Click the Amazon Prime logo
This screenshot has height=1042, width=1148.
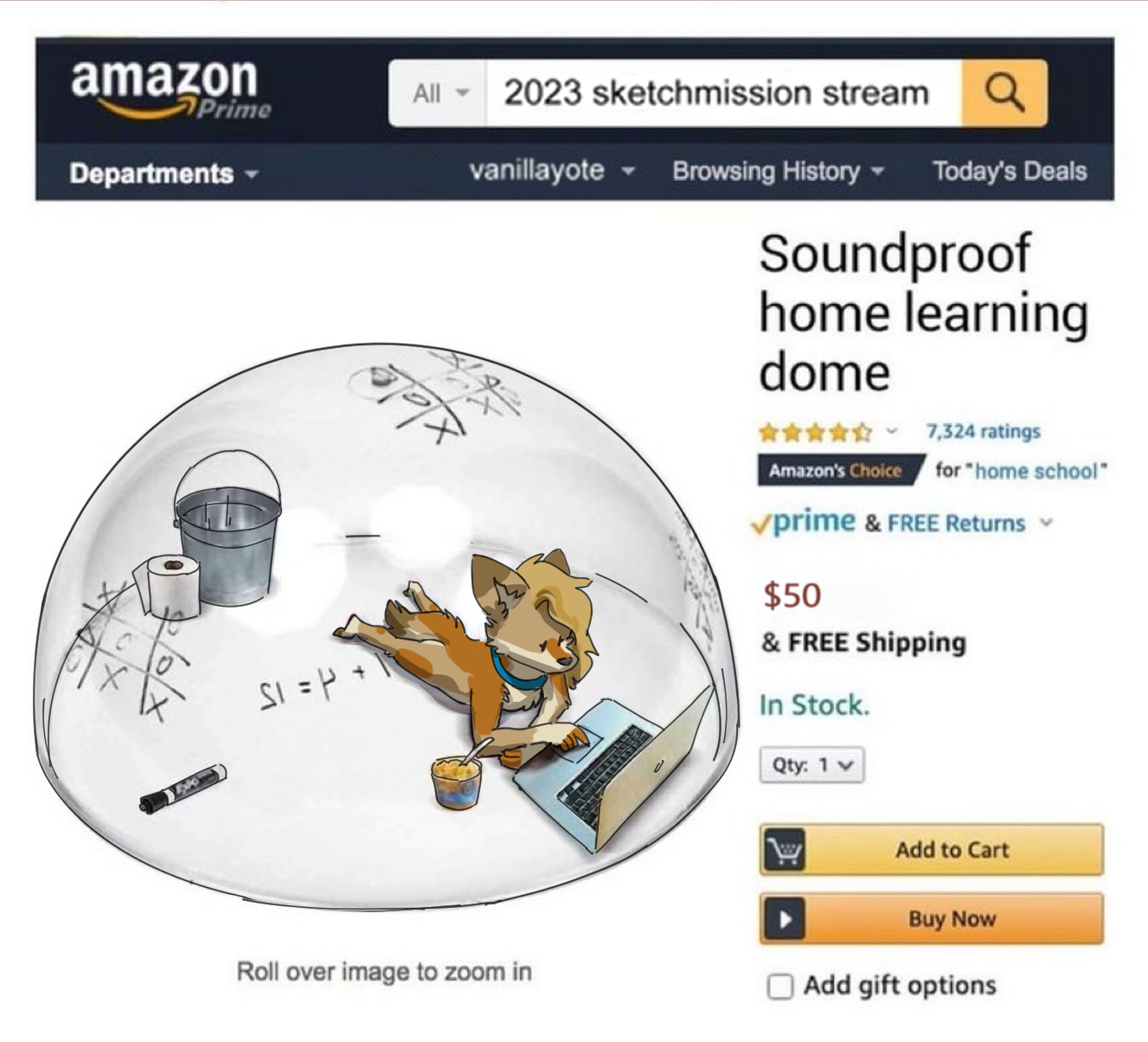170,88
